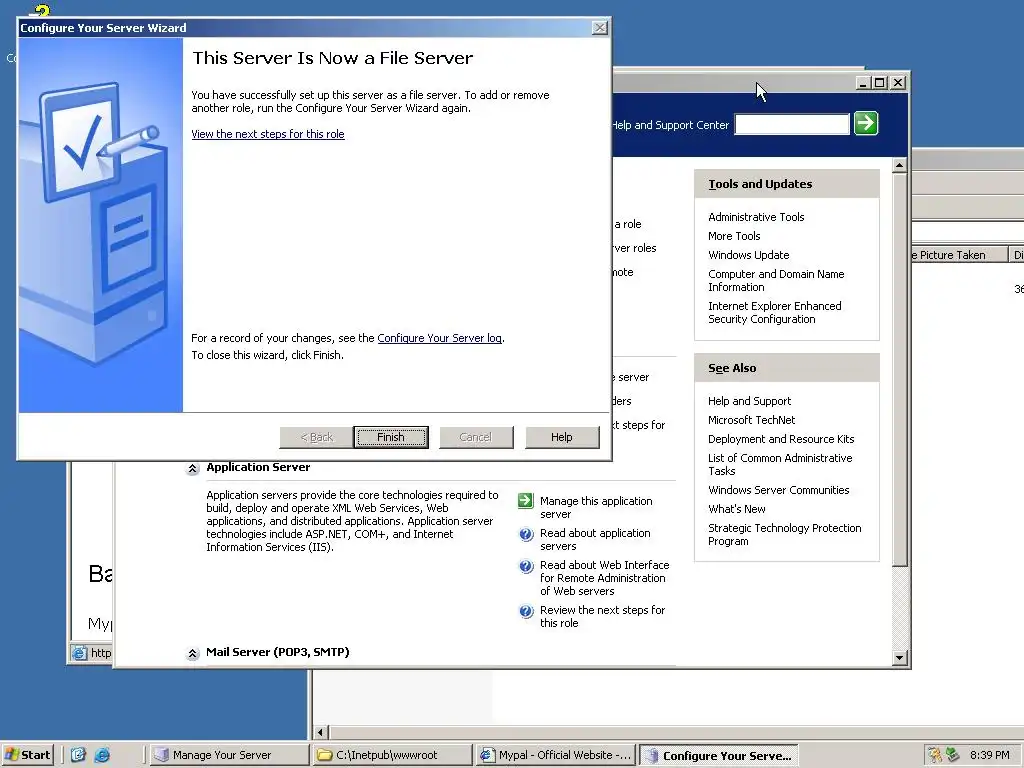Image resolution: width=1024 pixels, height=768 pixels.
Task: Switch to Mypal - Official Website taskbar button
Action: tap(555, 755)
